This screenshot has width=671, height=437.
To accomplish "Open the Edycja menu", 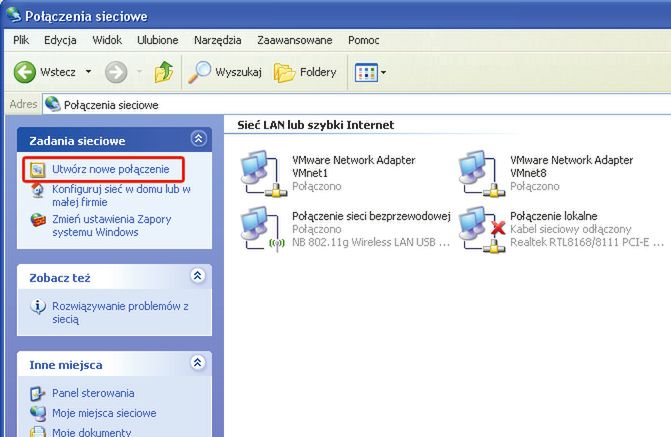I will (60, 40).
